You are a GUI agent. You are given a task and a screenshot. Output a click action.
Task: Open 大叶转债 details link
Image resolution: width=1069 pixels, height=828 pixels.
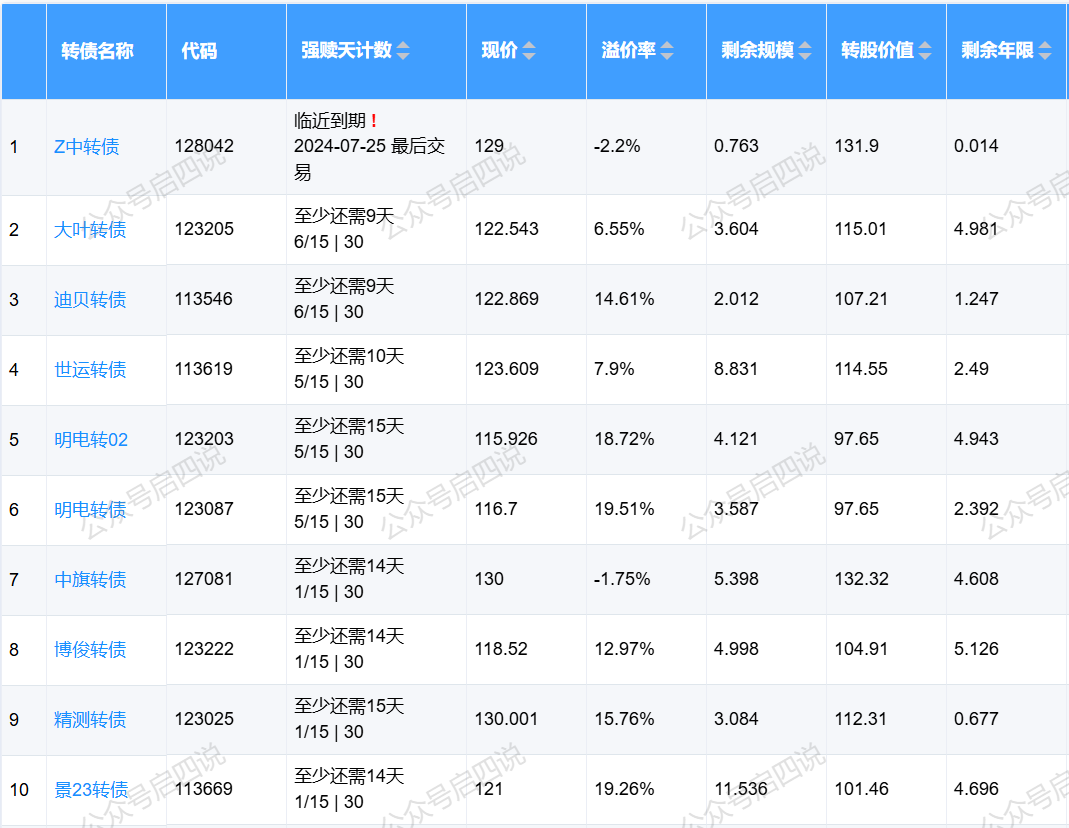coord(90,230)
